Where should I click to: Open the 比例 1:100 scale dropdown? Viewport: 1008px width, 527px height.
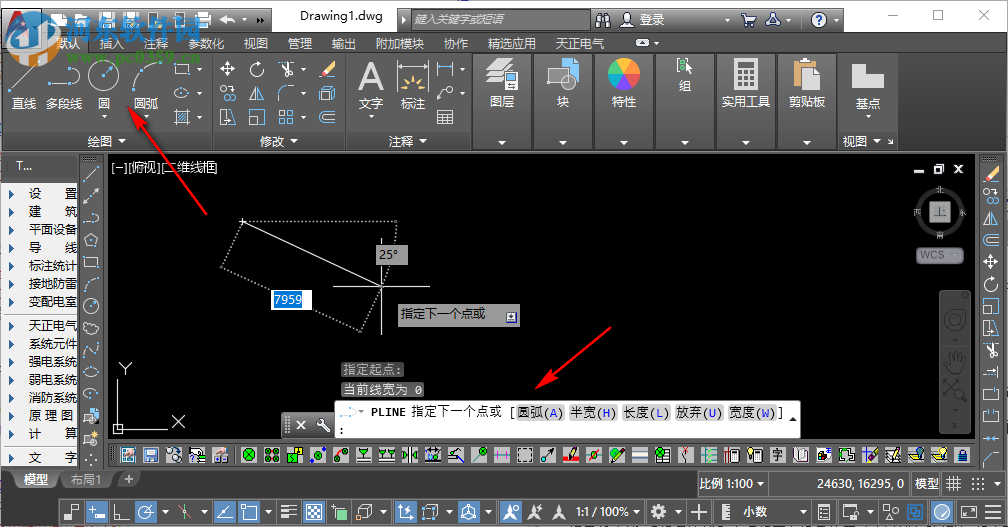[732, 483]
